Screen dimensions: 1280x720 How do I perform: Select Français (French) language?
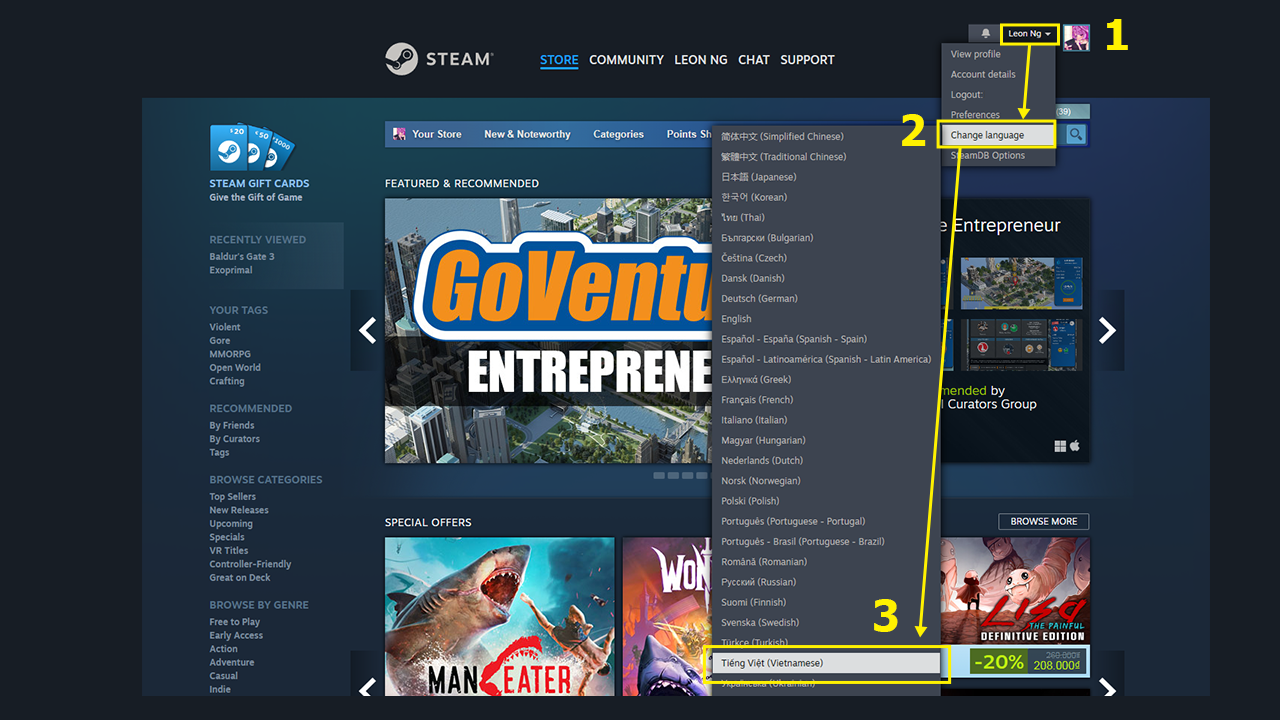826,400
